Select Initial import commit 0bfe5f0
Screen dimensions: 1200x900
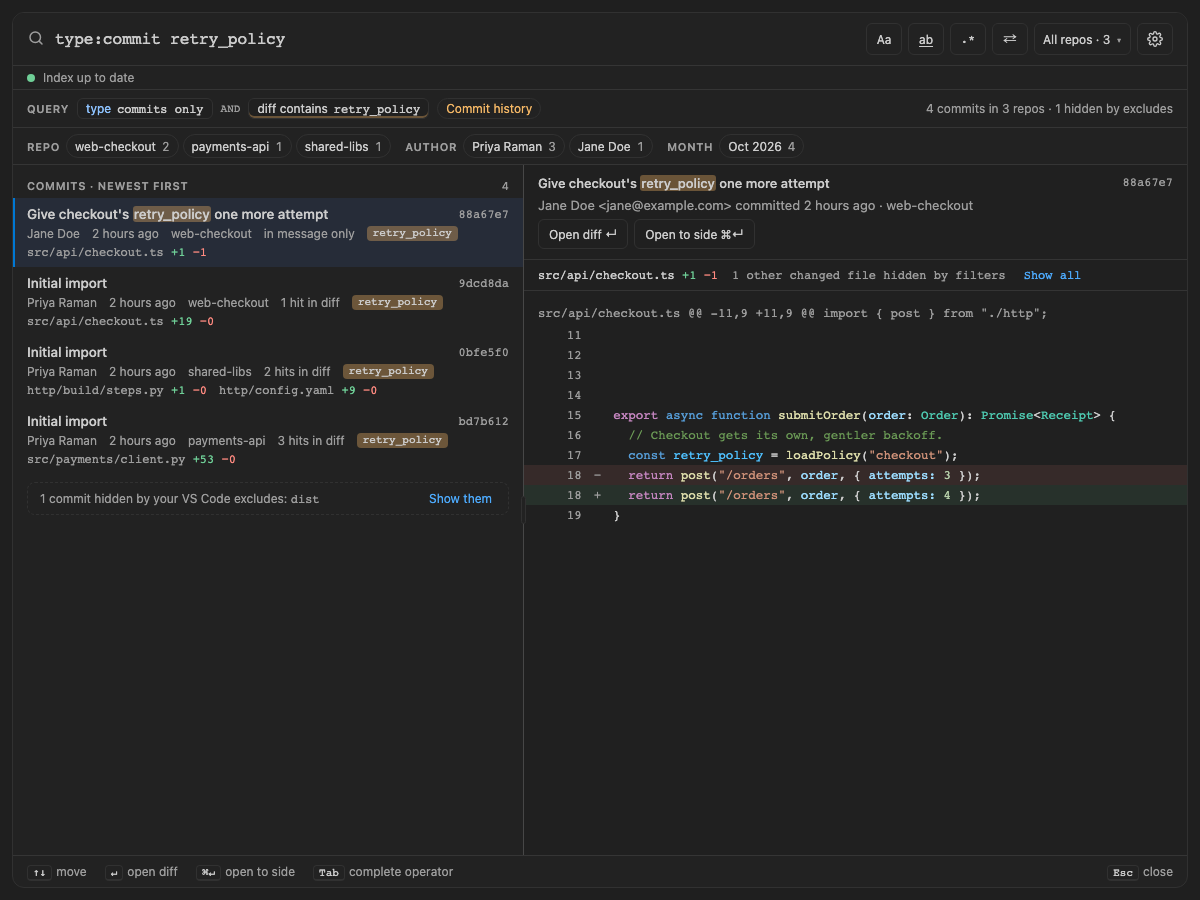pos(268,370)
